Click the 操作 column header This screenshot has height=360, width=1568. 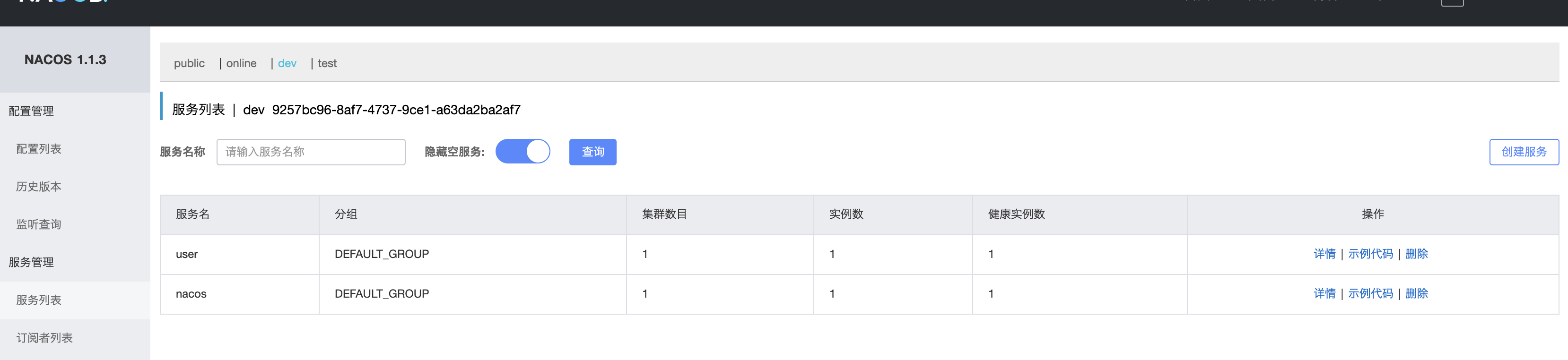pyautogui.click(x=1373, y=214)
